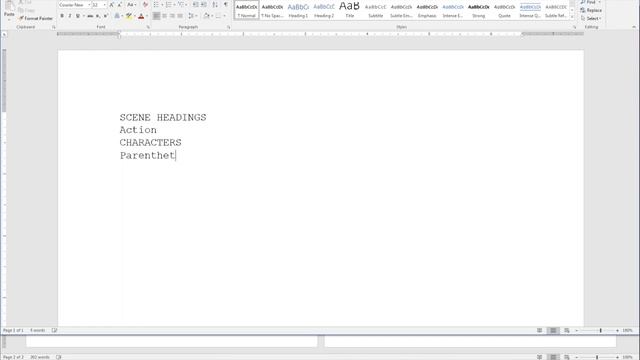The height and width of the screenshot is (360, 640).
Task: Click the Increase Indent icon
Action: [x=204, y=5]
